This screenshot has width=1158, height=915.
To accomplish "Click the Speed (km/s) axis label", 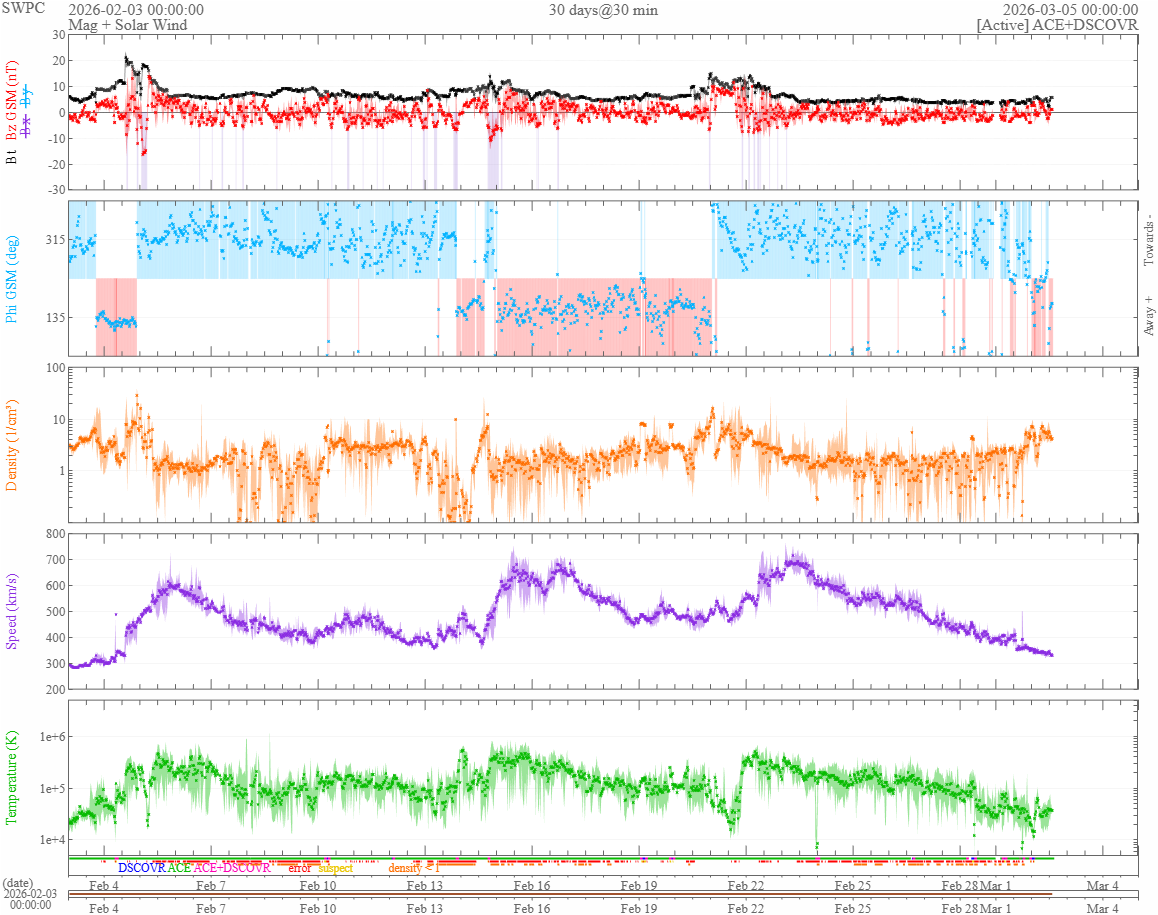I will coord(11,611).
